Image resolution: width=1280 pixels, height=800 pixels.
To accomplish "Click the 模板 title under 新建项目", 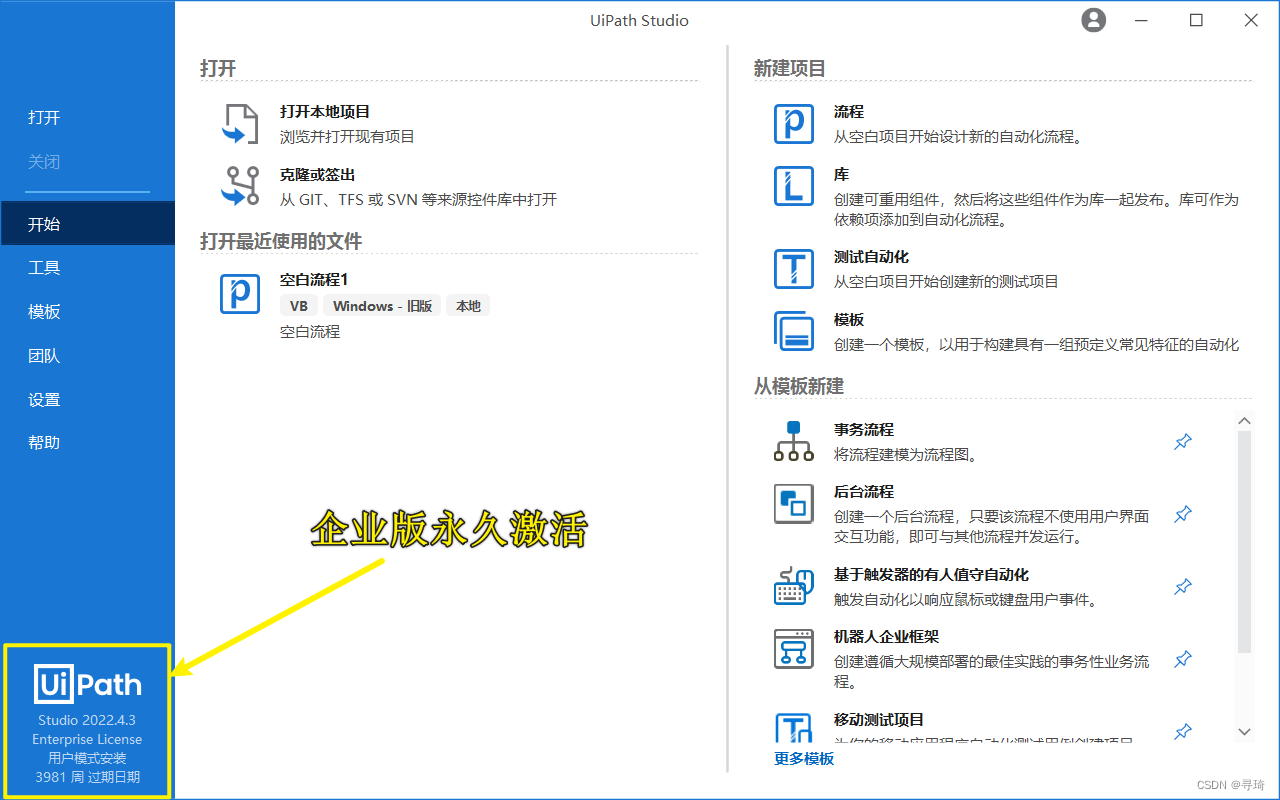I will tap(849, 320).
